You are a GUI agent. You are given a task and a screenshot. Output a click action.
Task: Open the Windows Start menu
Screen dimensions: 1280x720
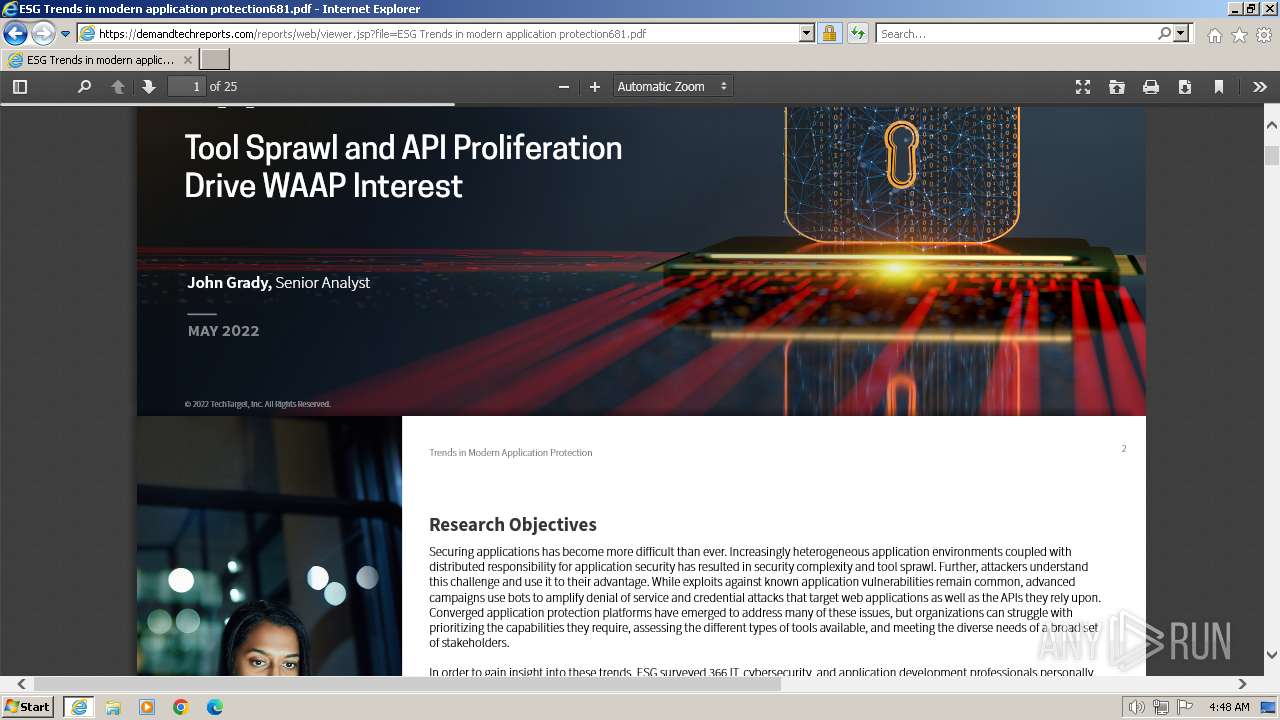point(27,707)
